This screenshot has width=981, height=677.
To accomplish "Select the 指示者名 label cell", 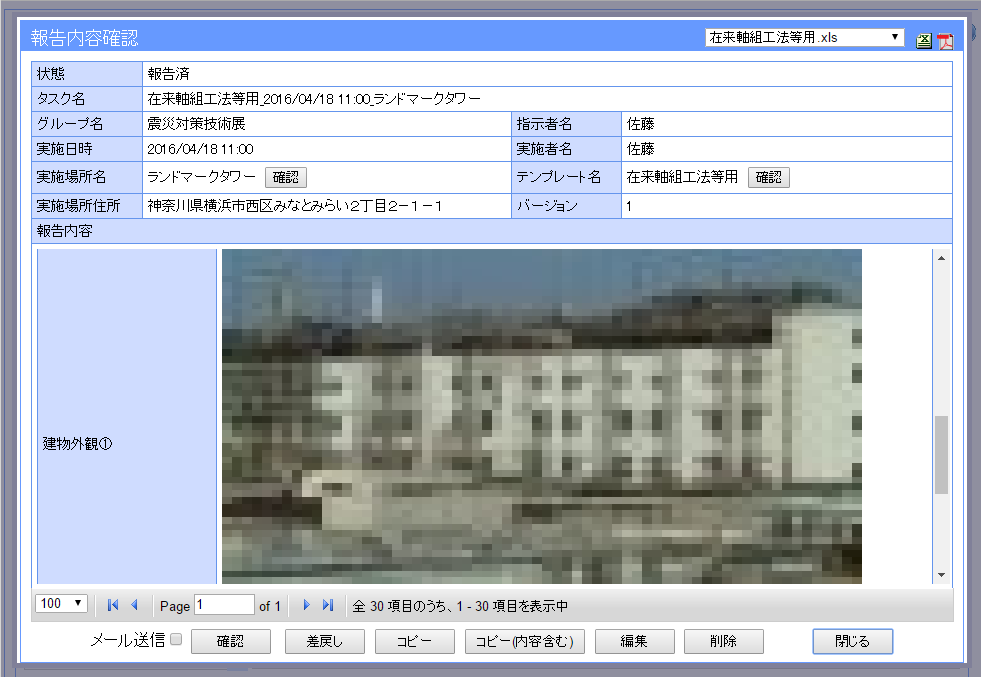I will (566, 124).
